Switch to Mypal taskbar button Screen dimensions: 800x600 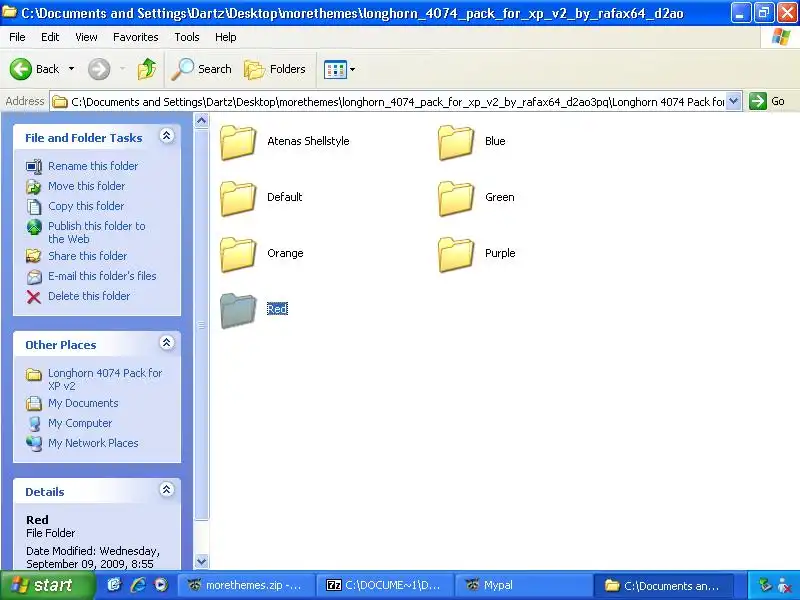pyautogui.click(x=522, y=585)
